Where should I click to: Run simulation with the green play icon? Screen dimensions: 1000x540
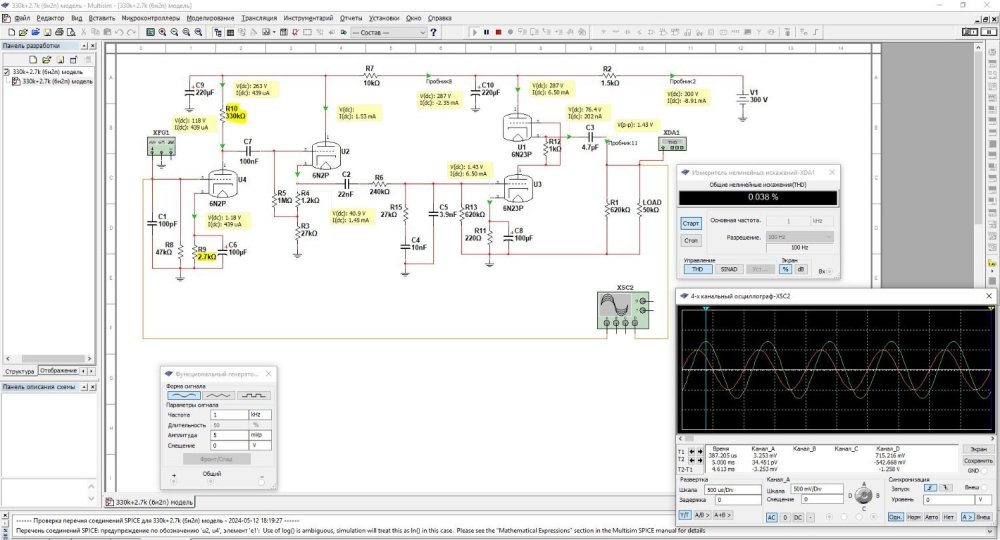pyautogui.click(x=475, y=32)
